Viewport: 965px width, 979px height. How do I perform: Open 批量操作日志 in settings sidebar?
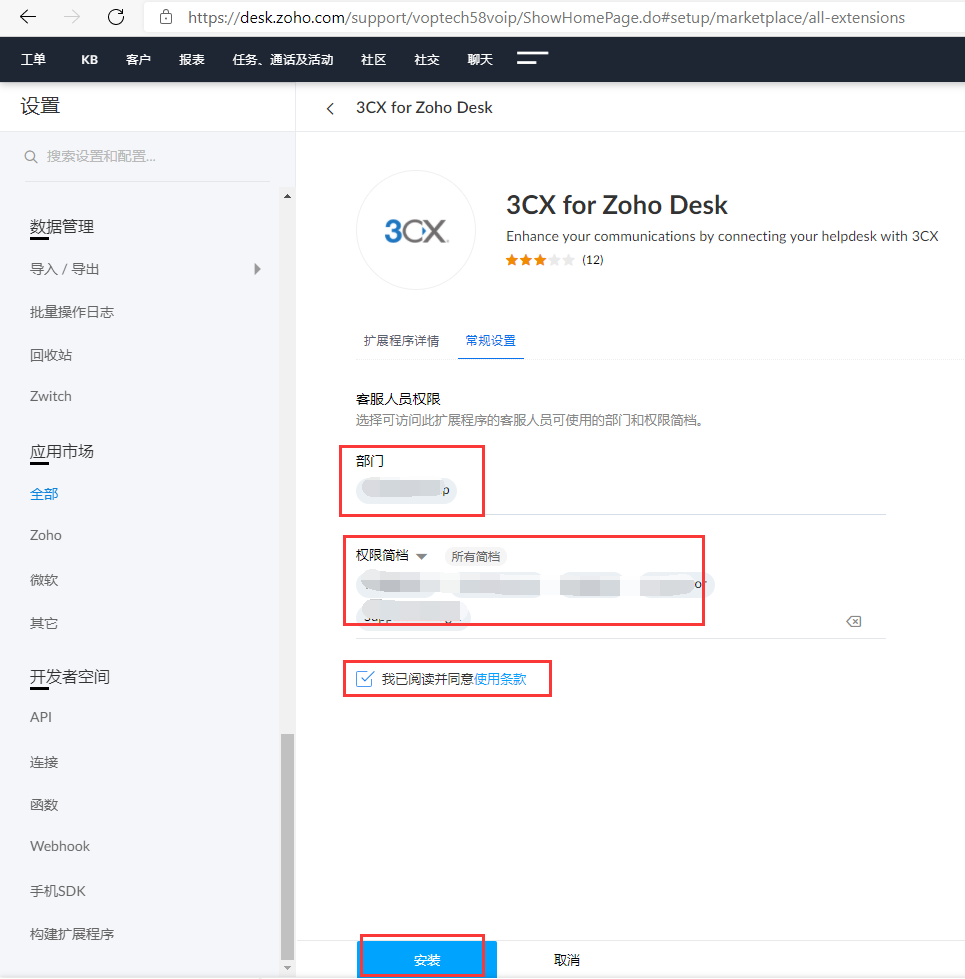tap(72, 312)
